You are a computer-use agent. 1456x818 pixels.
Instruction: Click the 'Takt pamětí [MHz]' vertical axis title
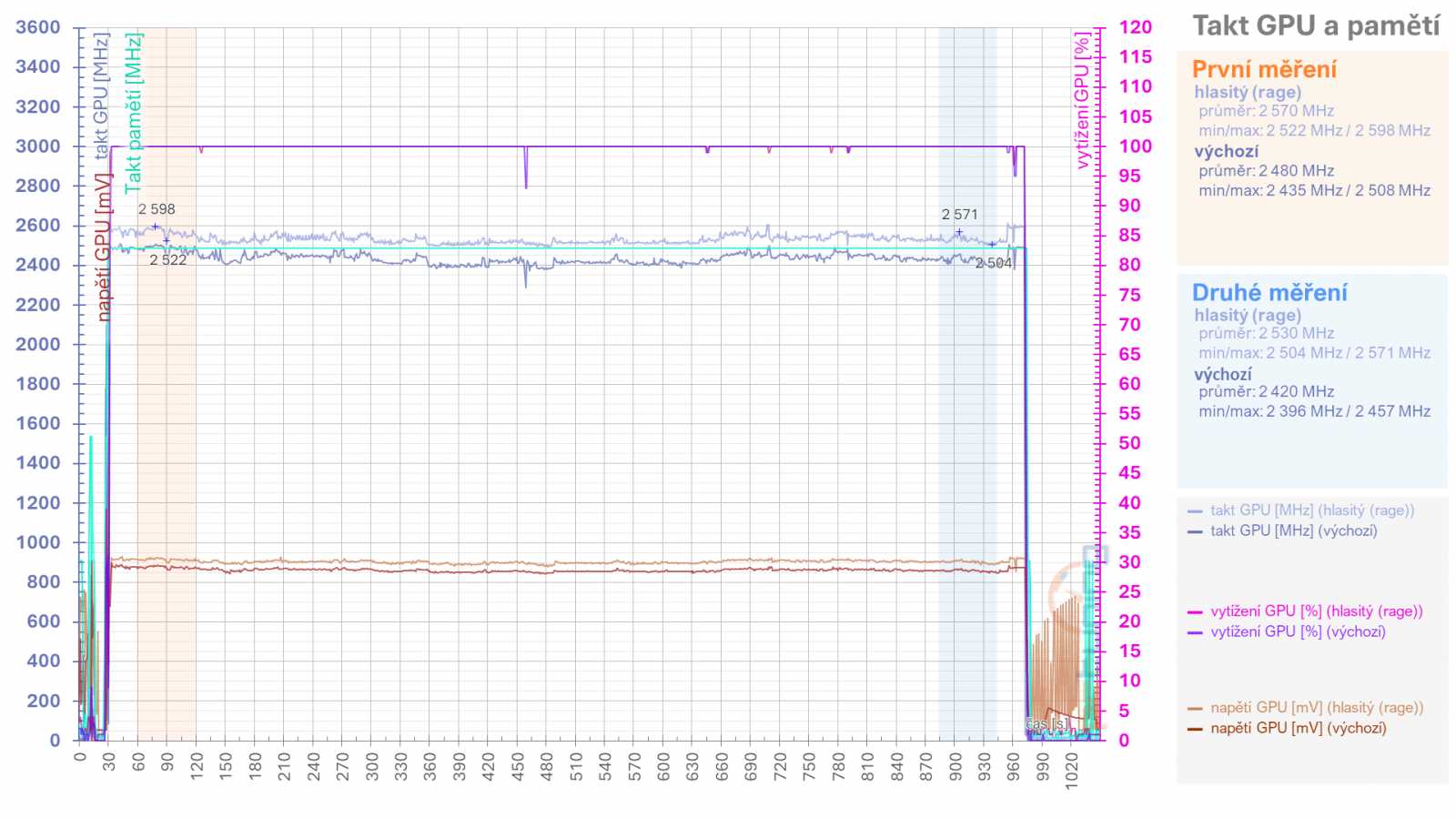[133, 113]
